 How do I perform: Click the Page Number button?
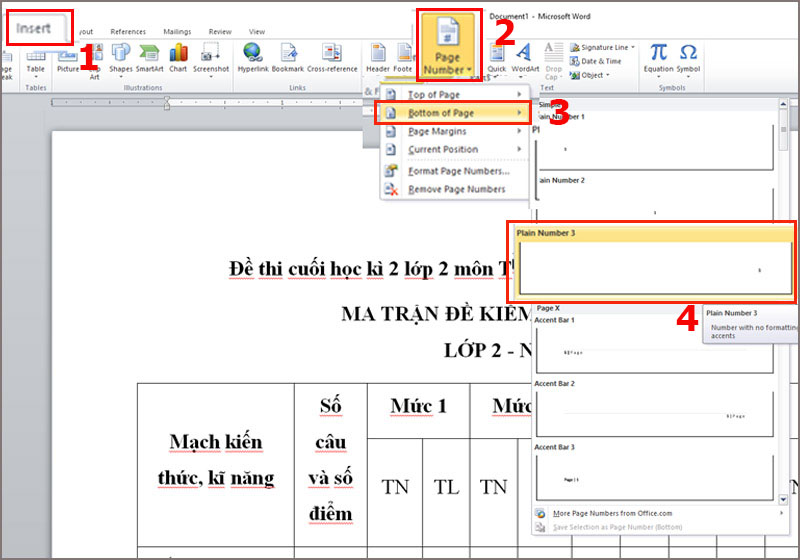tap(448, 46)
